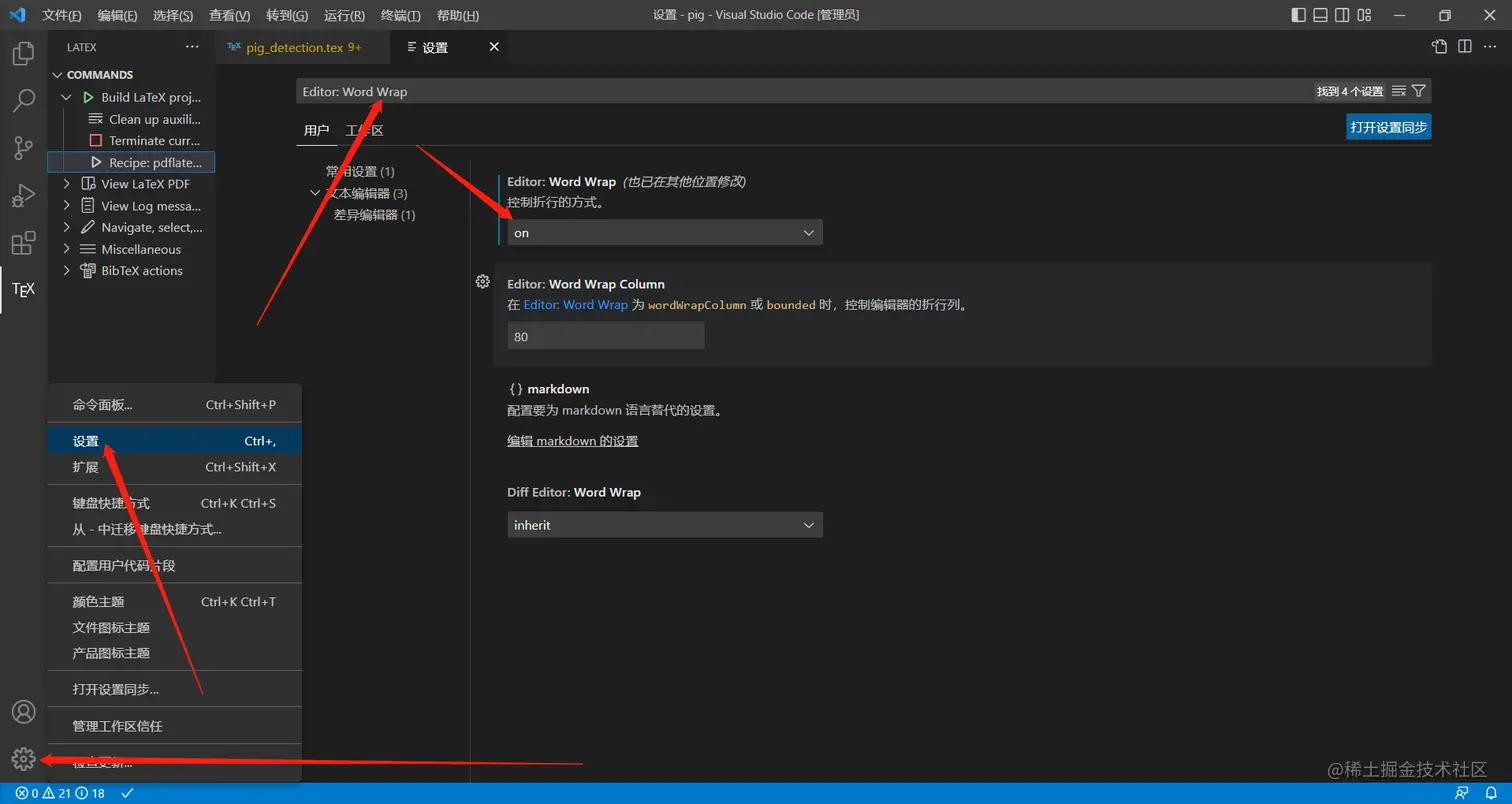Click Recipe: pdflatex item

tap(131, 162)
